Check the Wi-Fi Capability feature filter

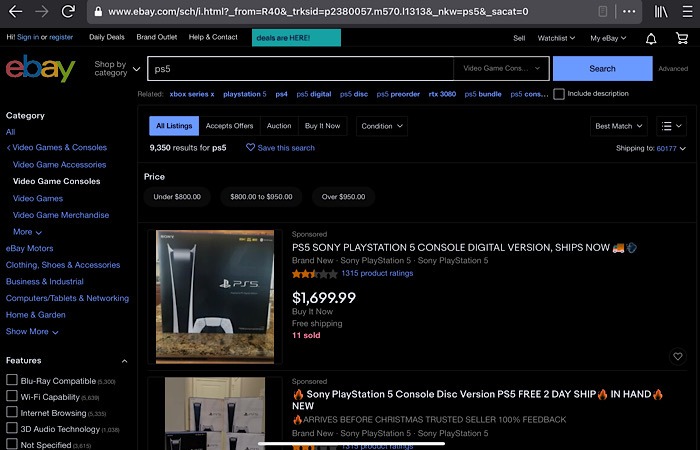12,397
